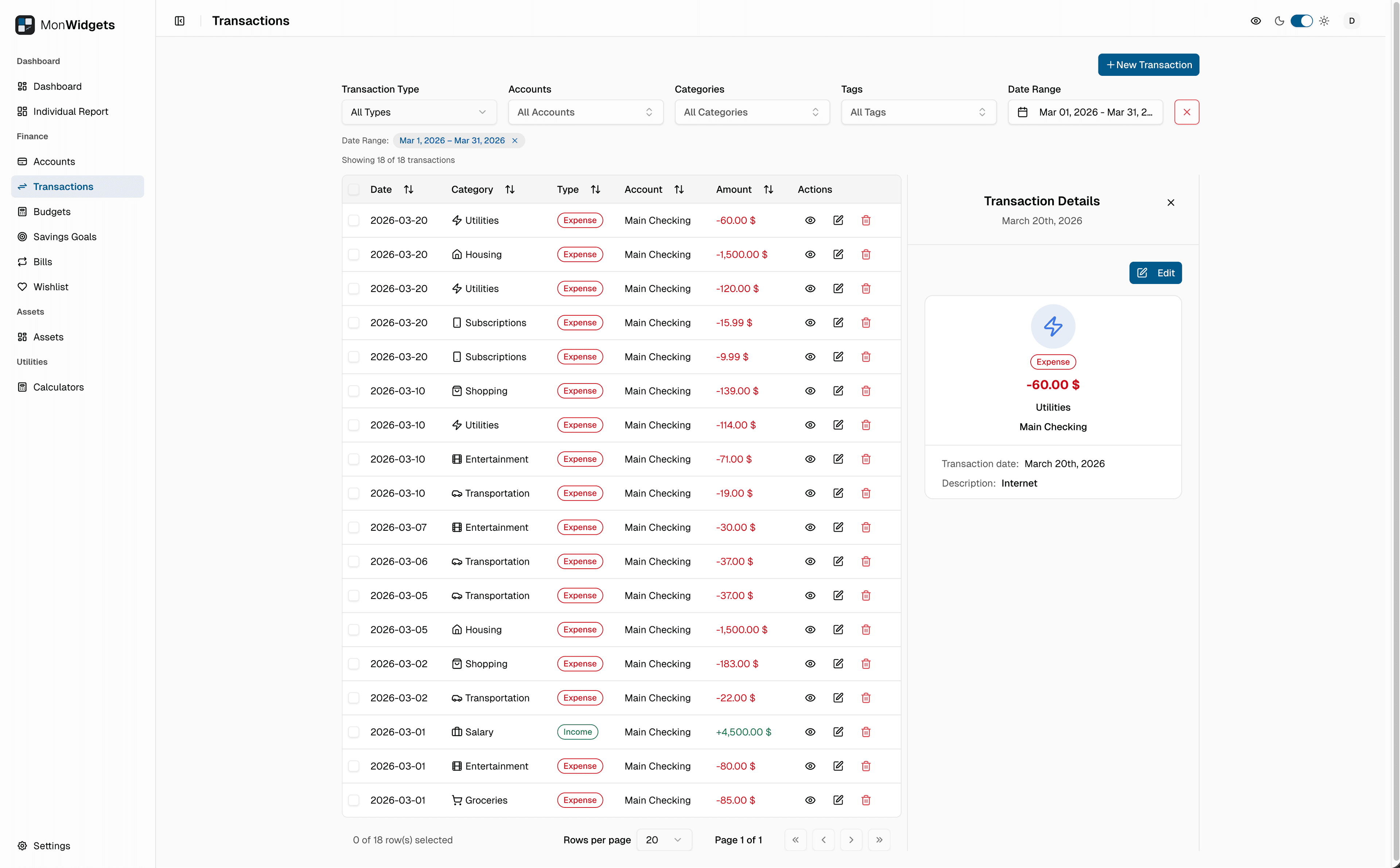
Task: Check the Salary +4,500.00 $ row
Action: [x=354, y=732]
